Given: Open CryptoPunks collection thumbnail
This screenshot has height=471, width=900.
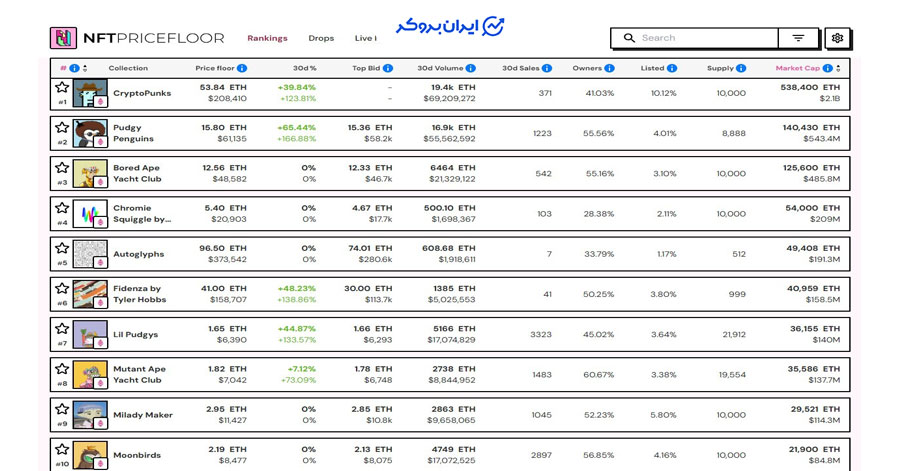Looking at the screenshot, I should coord(90,93).
